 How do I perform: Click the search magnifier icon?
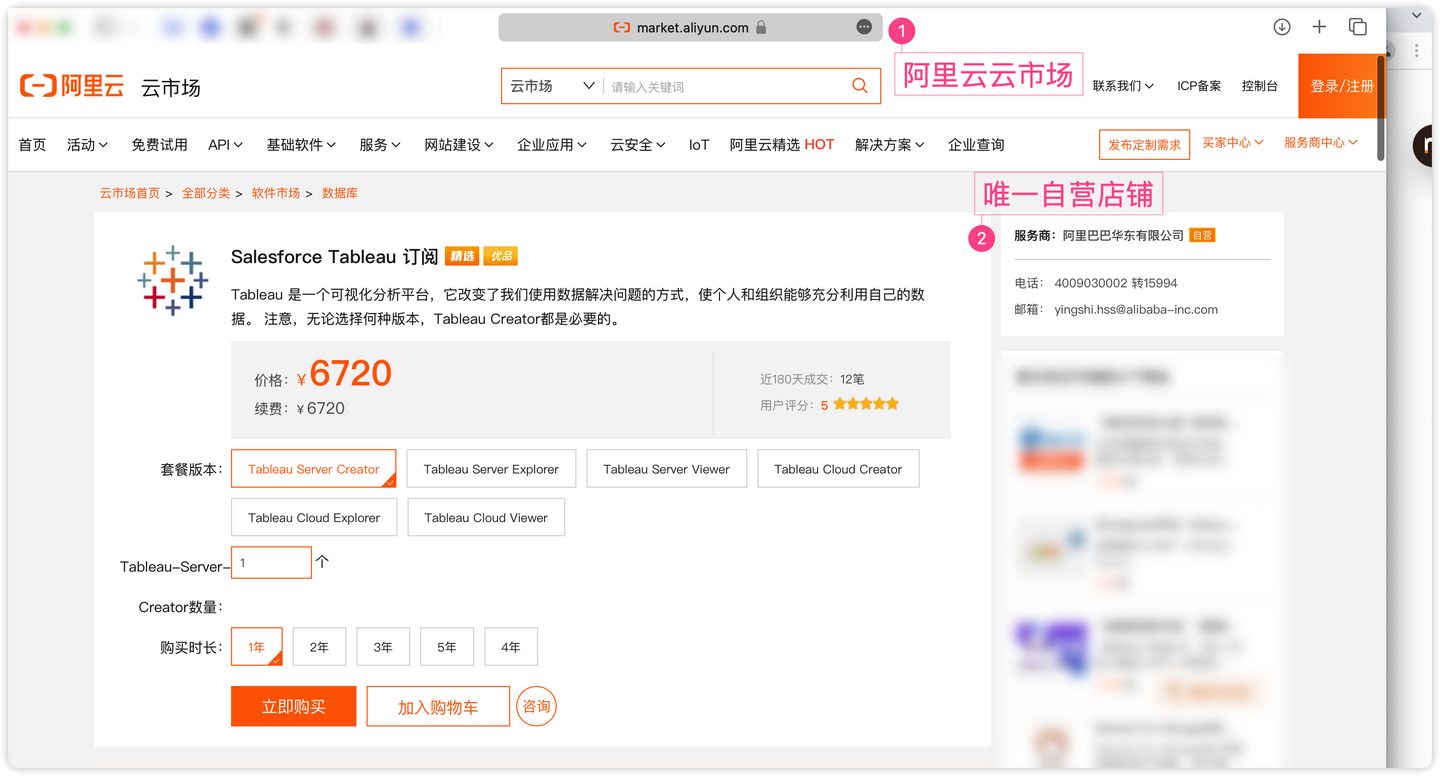[860, 86]
